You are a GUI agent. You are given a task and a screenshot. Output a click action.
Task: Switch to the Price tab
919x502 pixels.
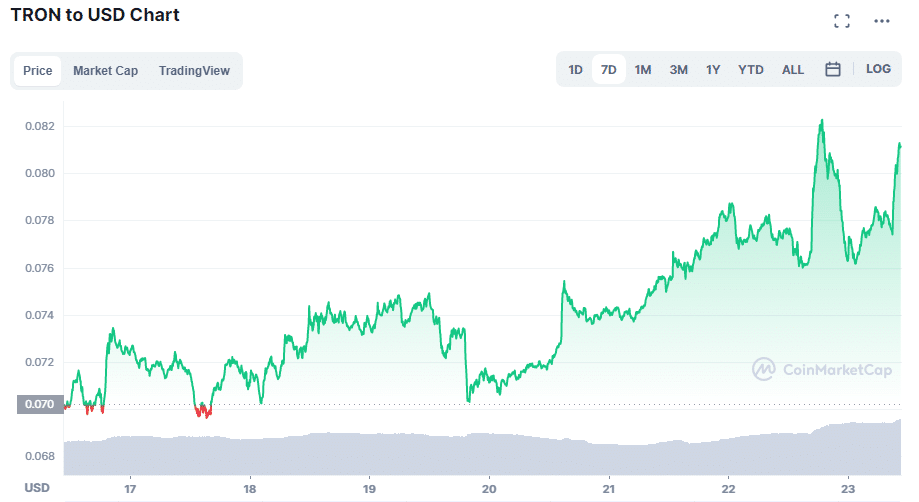click(38, 71)
